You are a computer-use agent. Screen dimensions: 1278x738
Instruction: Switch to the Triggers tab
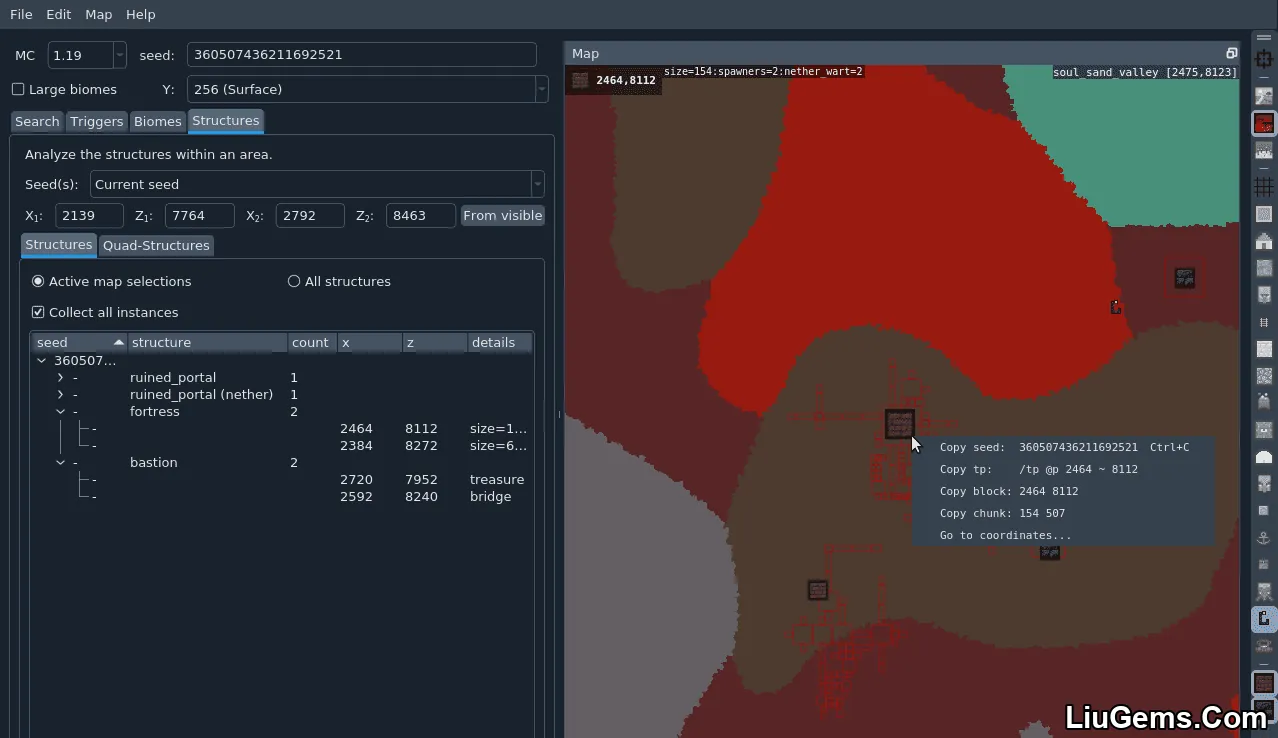point(97,121)
